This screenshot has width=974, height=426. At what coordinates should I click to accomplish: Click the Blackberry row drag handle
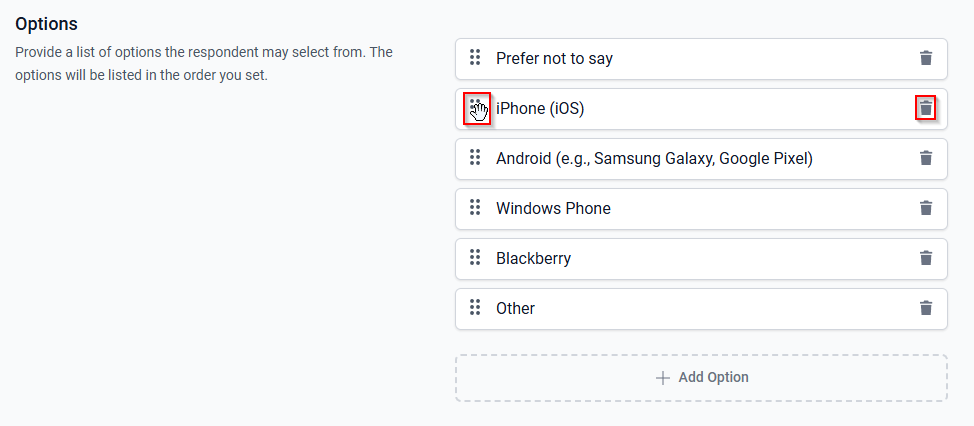[475, 257]
